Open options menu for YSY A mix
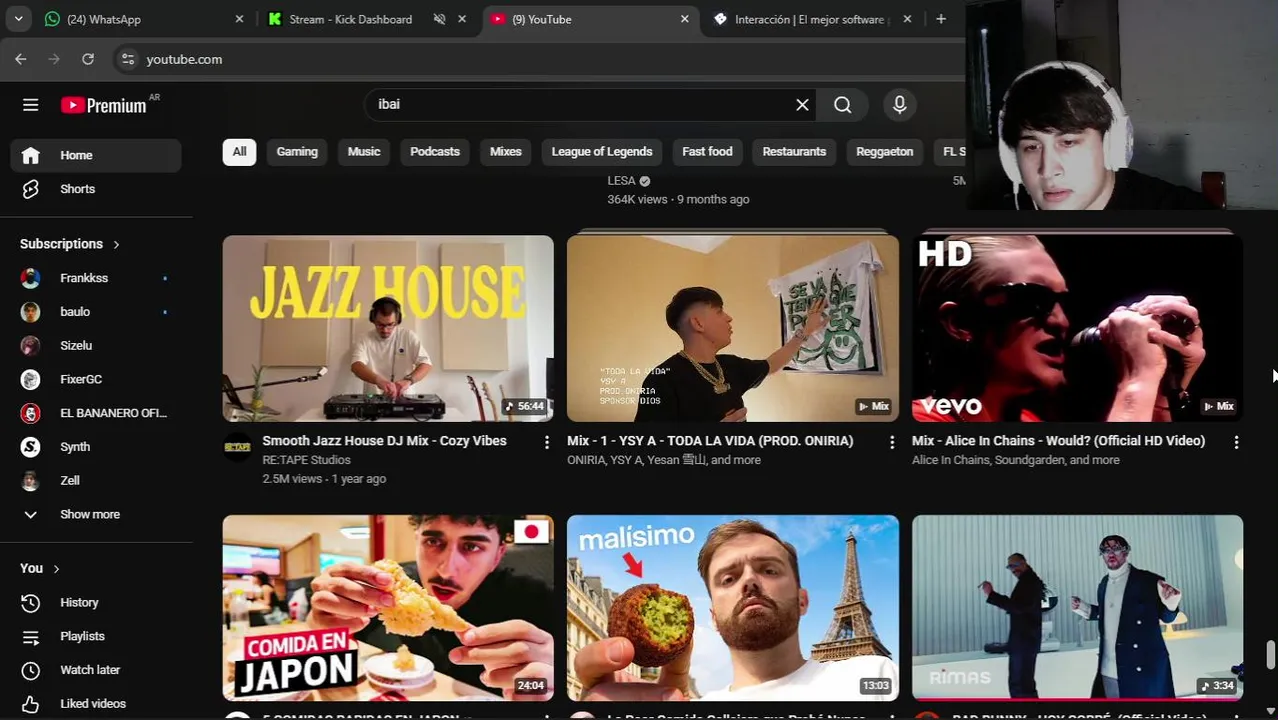 (892, 442)
